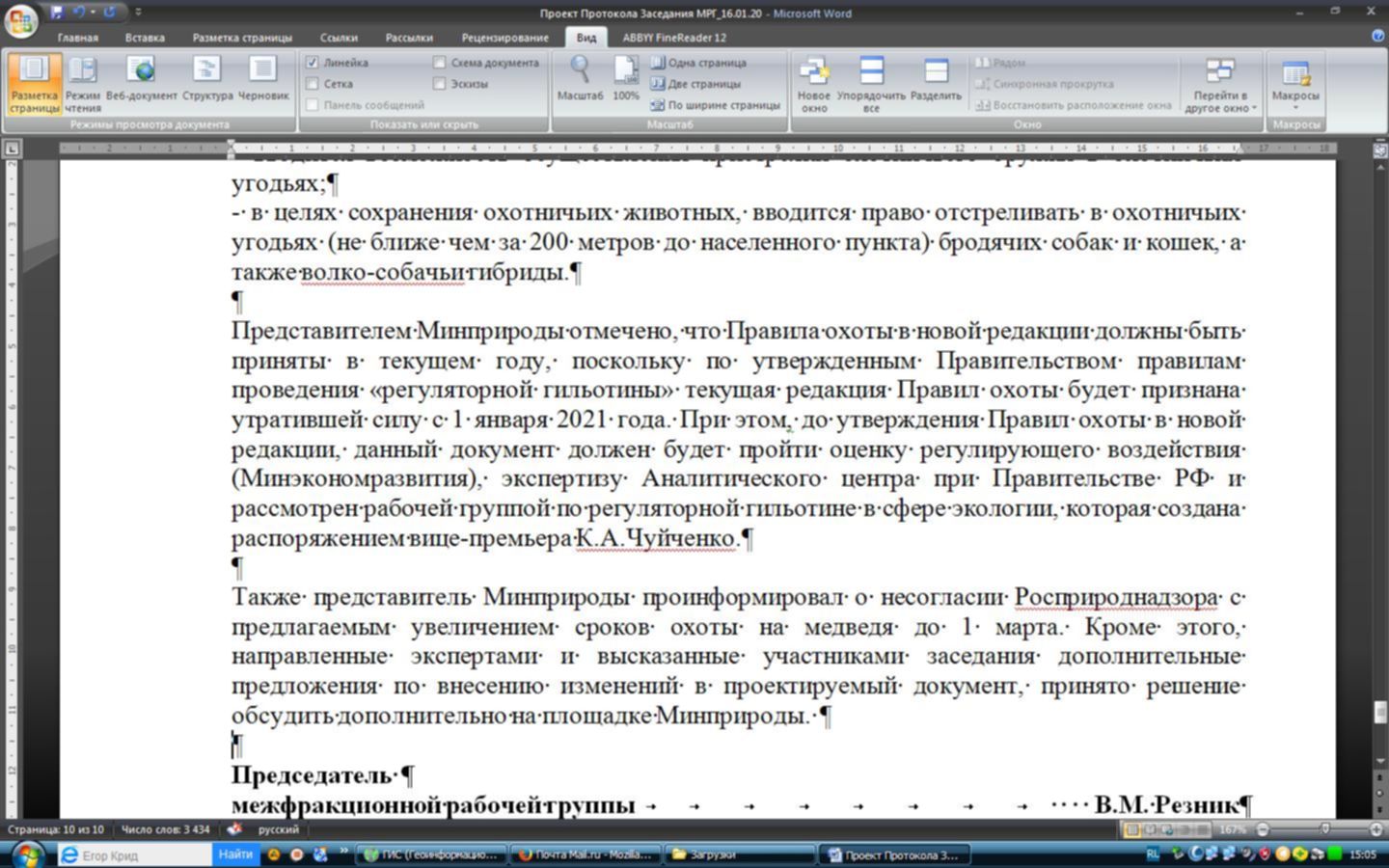Fit По ширине страницы
The height and width of the screenshot is (868, 1389).
[715, 105]
